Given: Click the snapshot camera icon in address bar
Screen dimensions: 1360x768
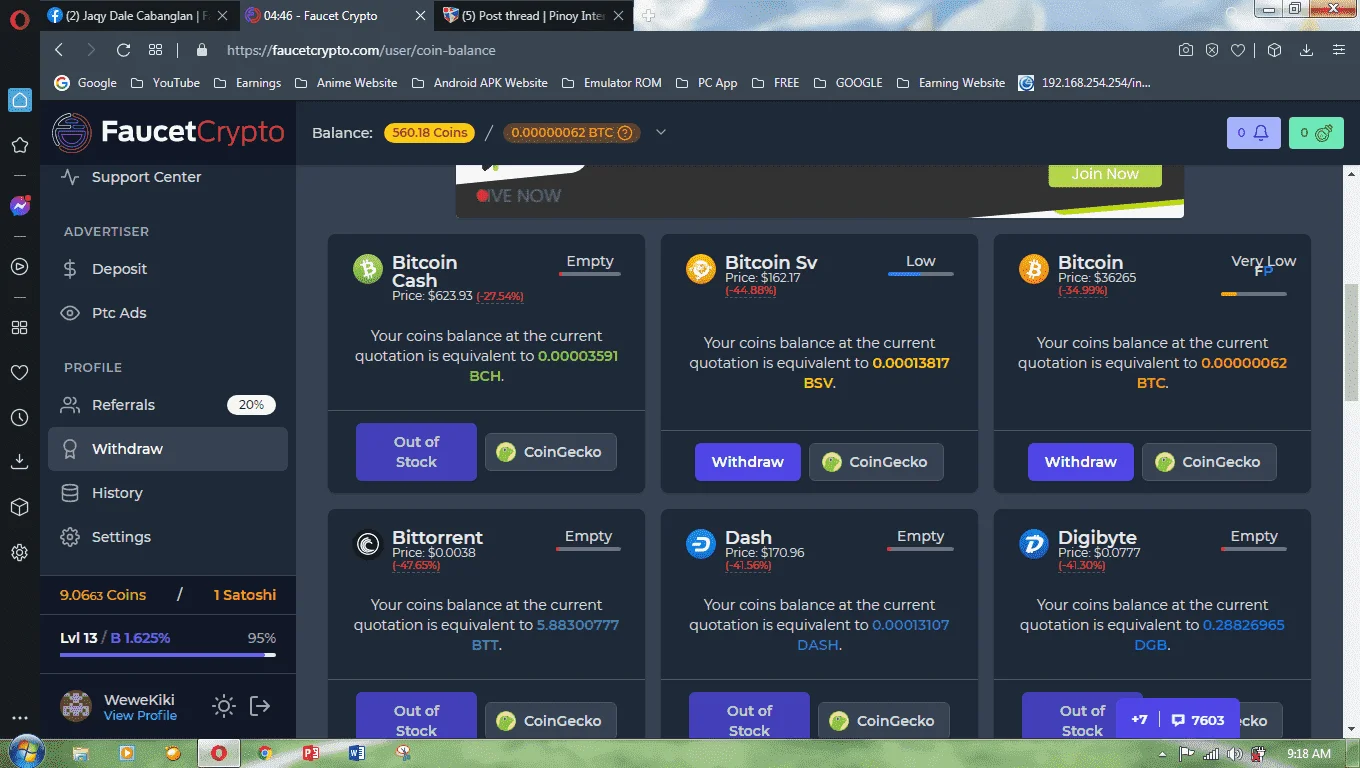Looking at the screenshot, I should coord(1185,50).
